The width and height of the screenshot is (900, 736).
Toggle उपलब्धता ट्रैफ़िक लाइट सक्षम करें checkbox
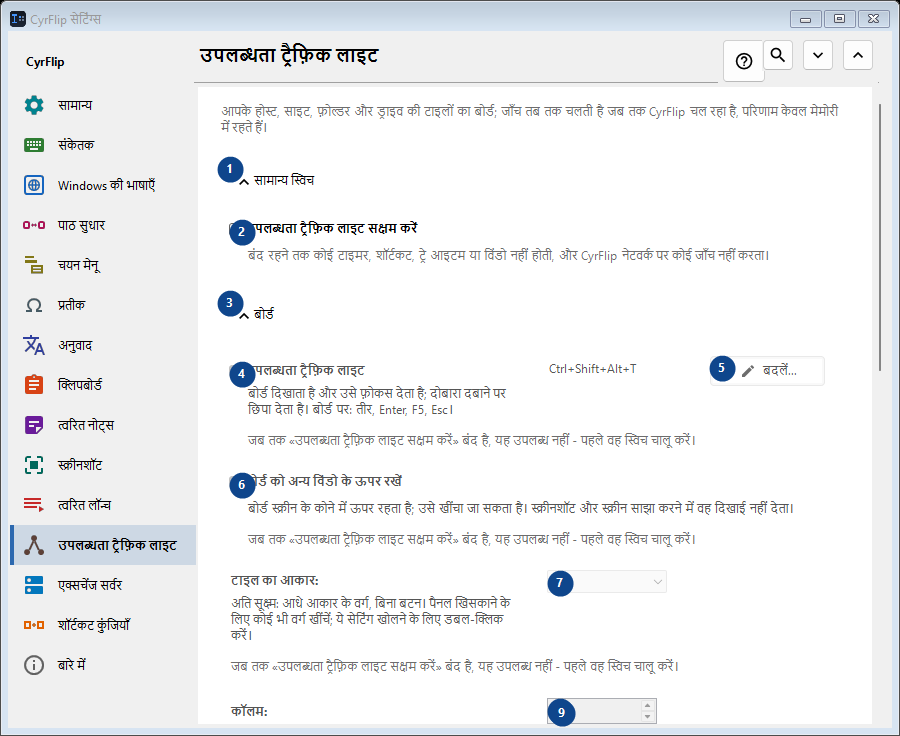click(x=235, y=228)
